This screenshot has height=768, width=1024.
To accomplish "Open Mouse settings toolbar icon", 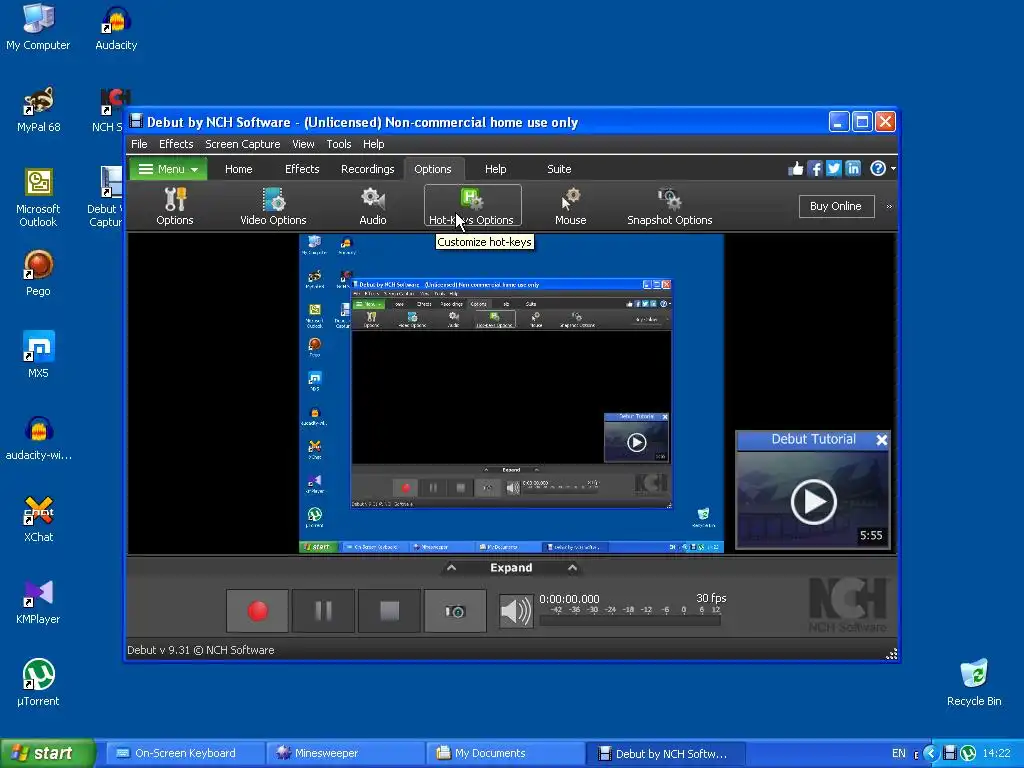I will pyautogui.click(x=570, y=206).
